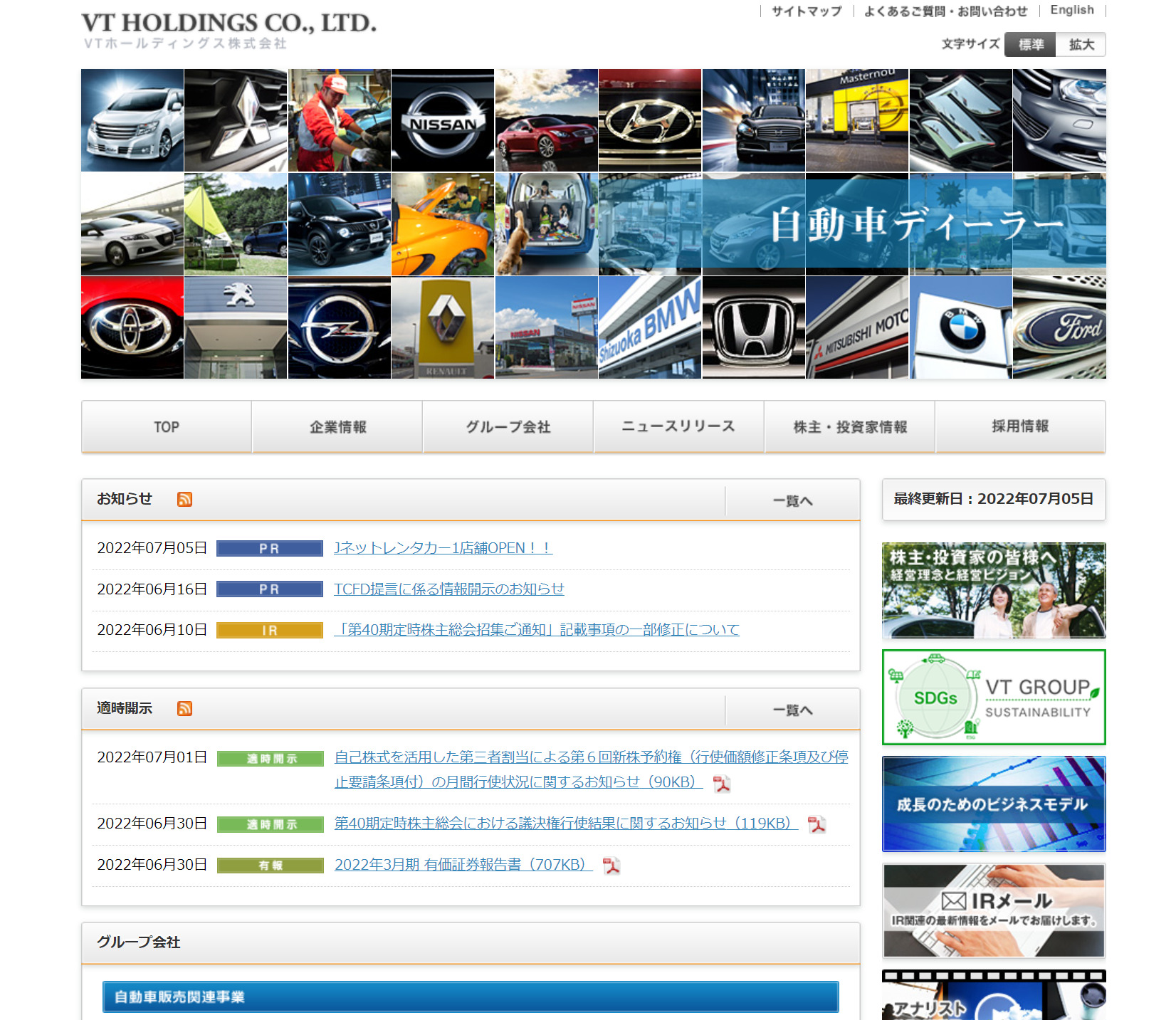
Task: Open 議決権行使結果に関するお知らせ link
Action: coord(567,824)
